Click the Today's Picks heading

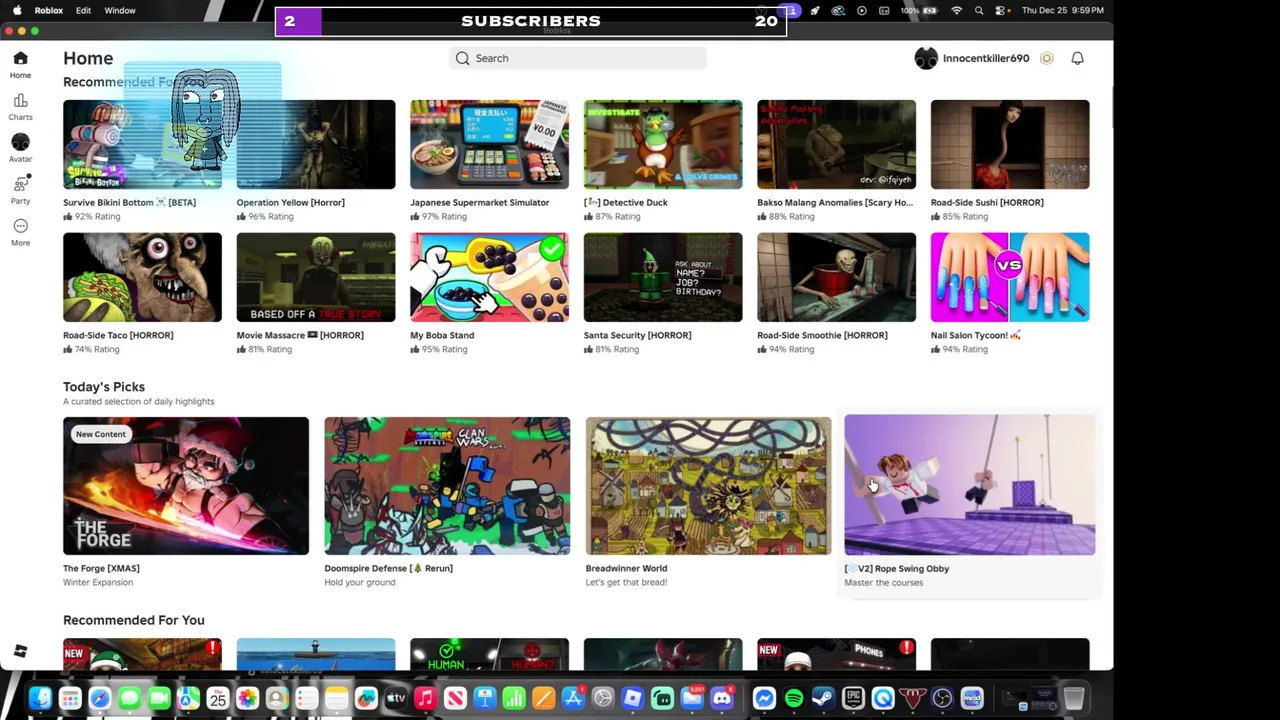[x=104, y=387]
